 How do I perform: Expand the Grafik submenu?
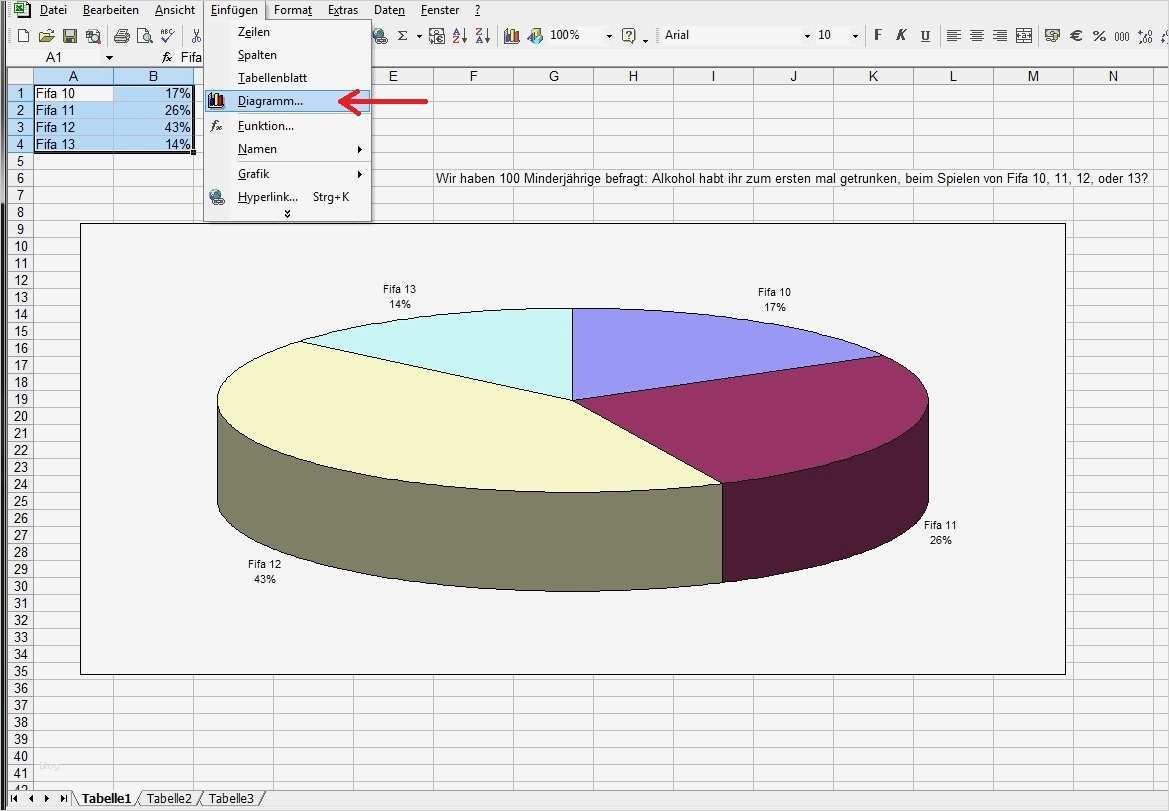click(x=287, y=174)
